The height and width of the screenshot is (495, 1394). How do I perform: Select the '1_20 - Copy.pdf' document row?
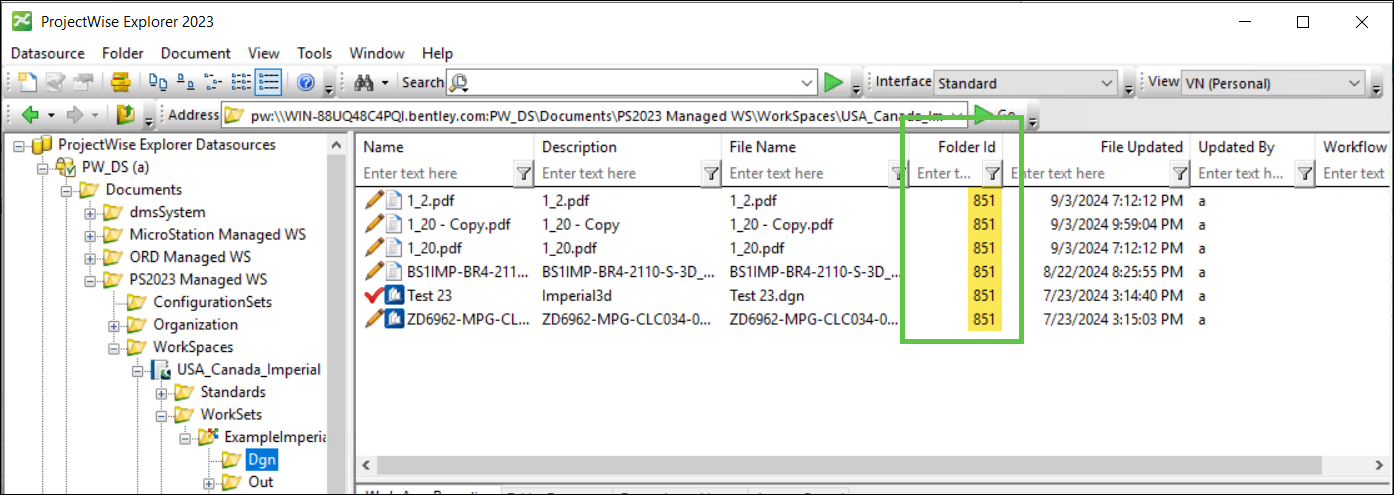click(873, 224)
